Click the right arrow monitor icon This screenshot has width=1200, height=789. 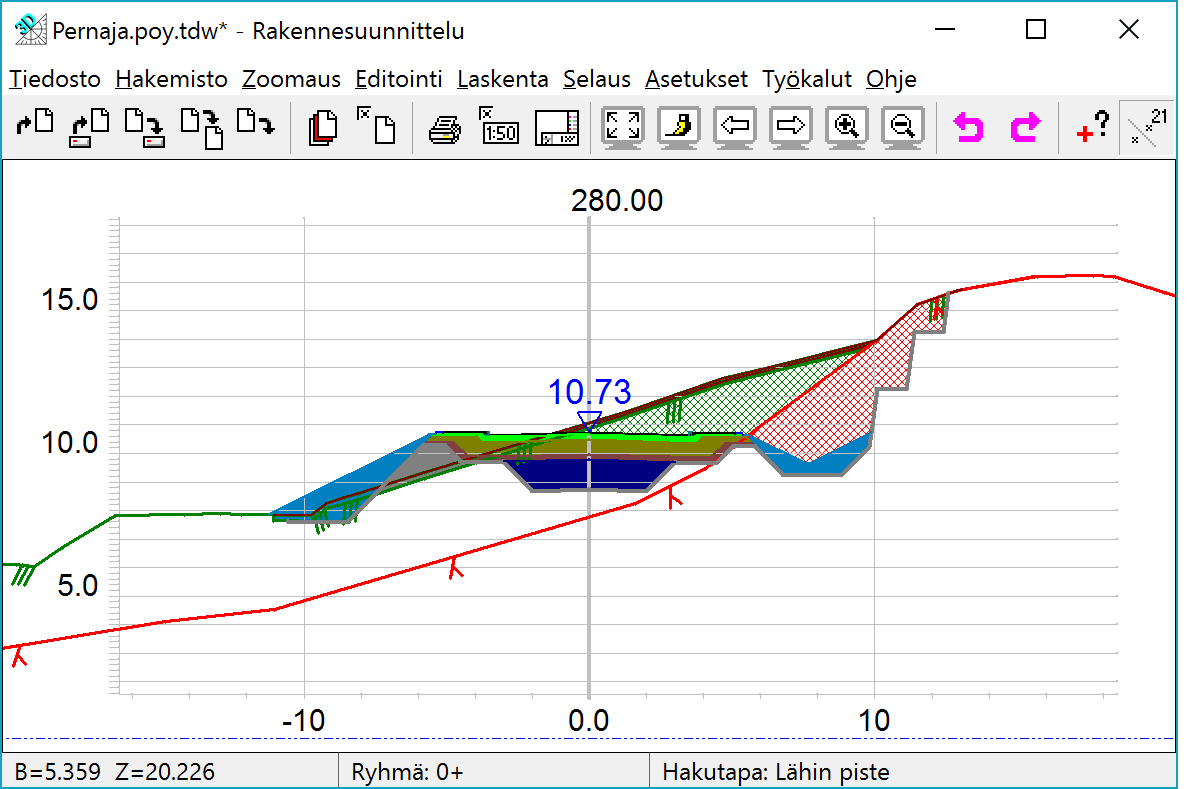(791, 127)
